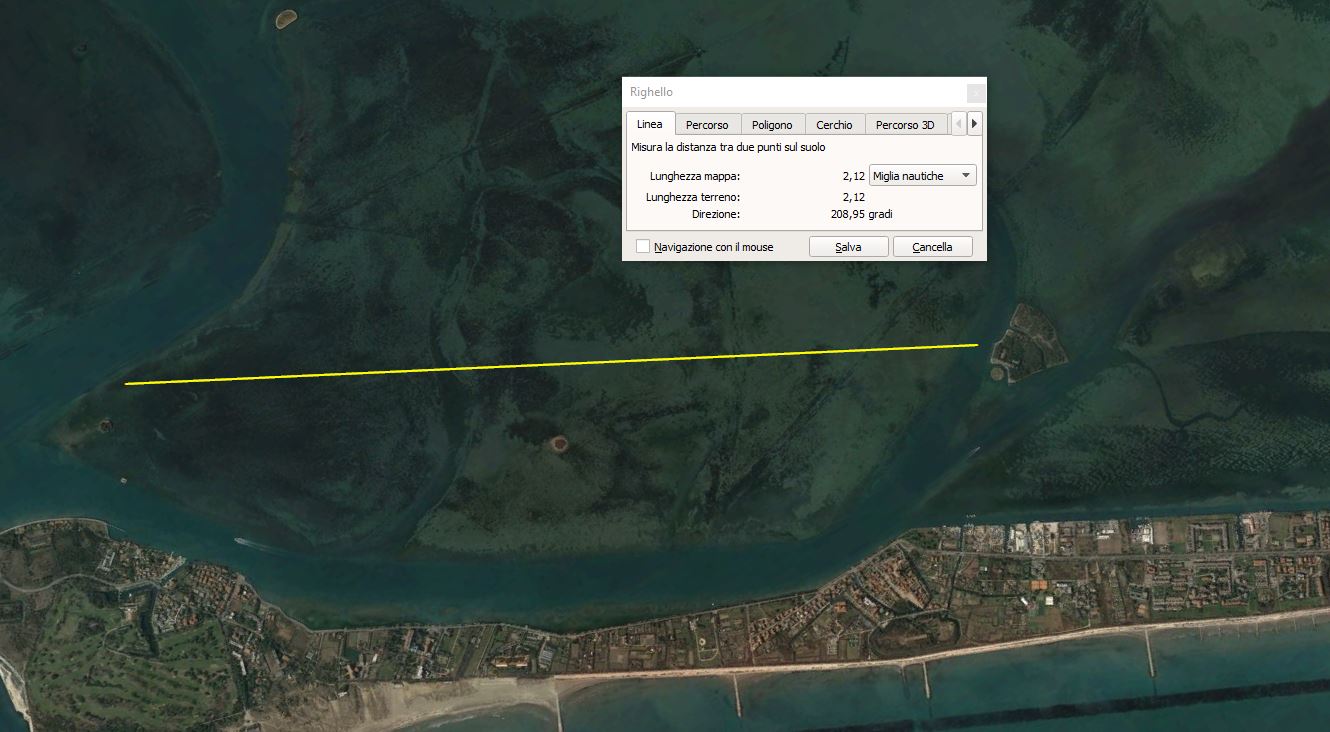Click the Lunghezza mappa value 2,12
Viewport: 1330px width, 732px height.
point(853,176)
